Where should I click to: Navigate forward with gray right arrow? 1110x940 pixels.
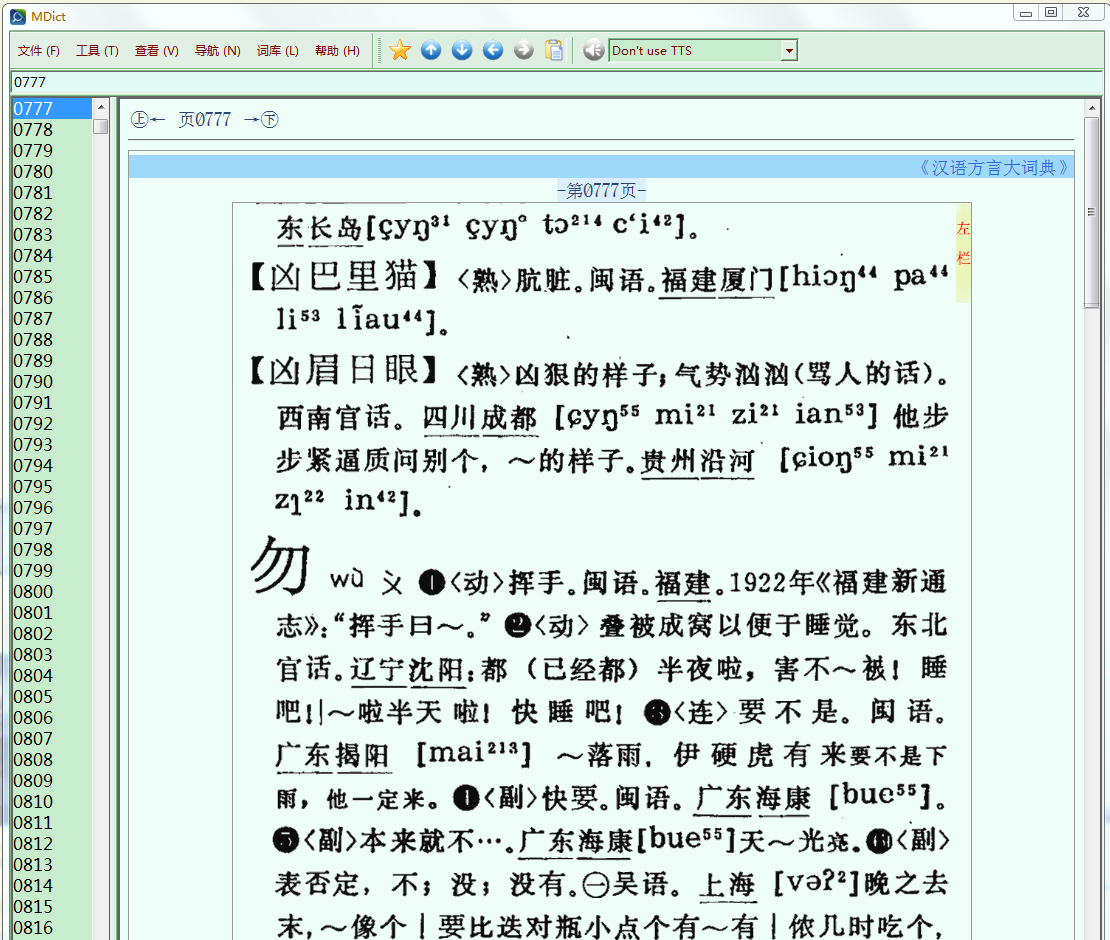(x=524, y=50)
